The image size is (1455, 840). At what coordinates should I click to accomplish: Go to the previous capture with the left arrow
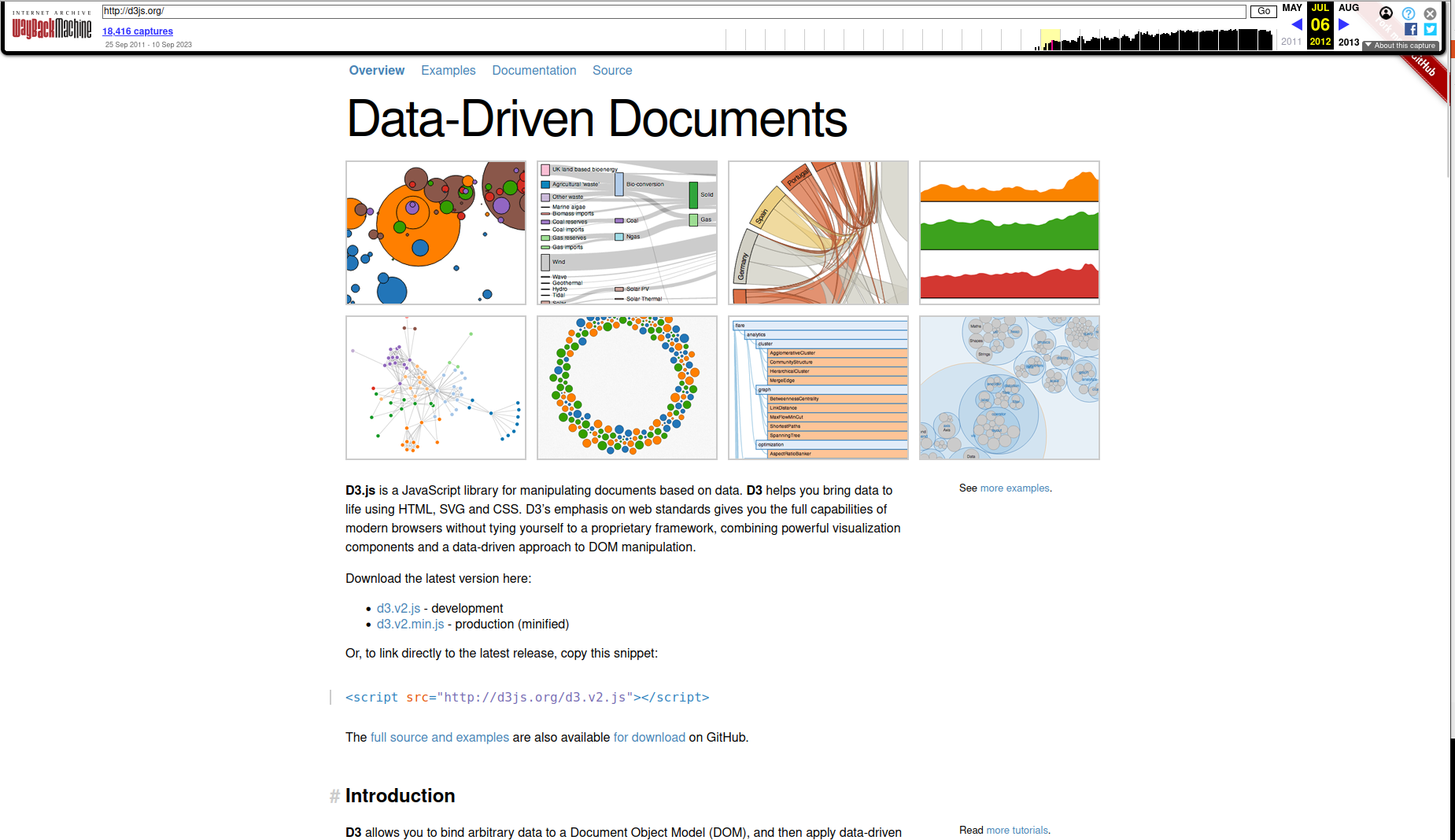[x=1296, y=24]
